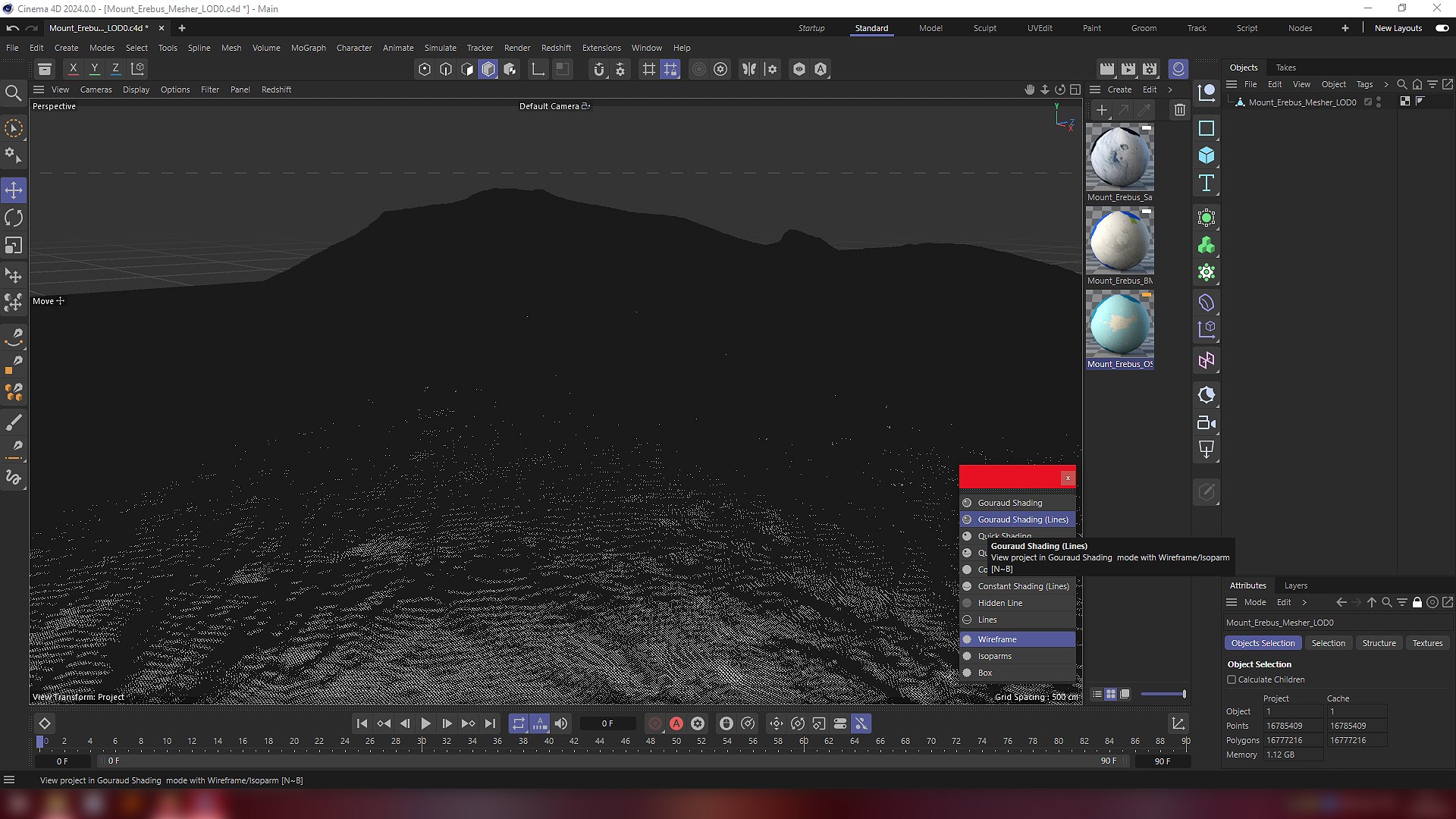1456x819 pixels.
Task: Expand Material manager overflow chevron
Action: [x=1170, y=89]
